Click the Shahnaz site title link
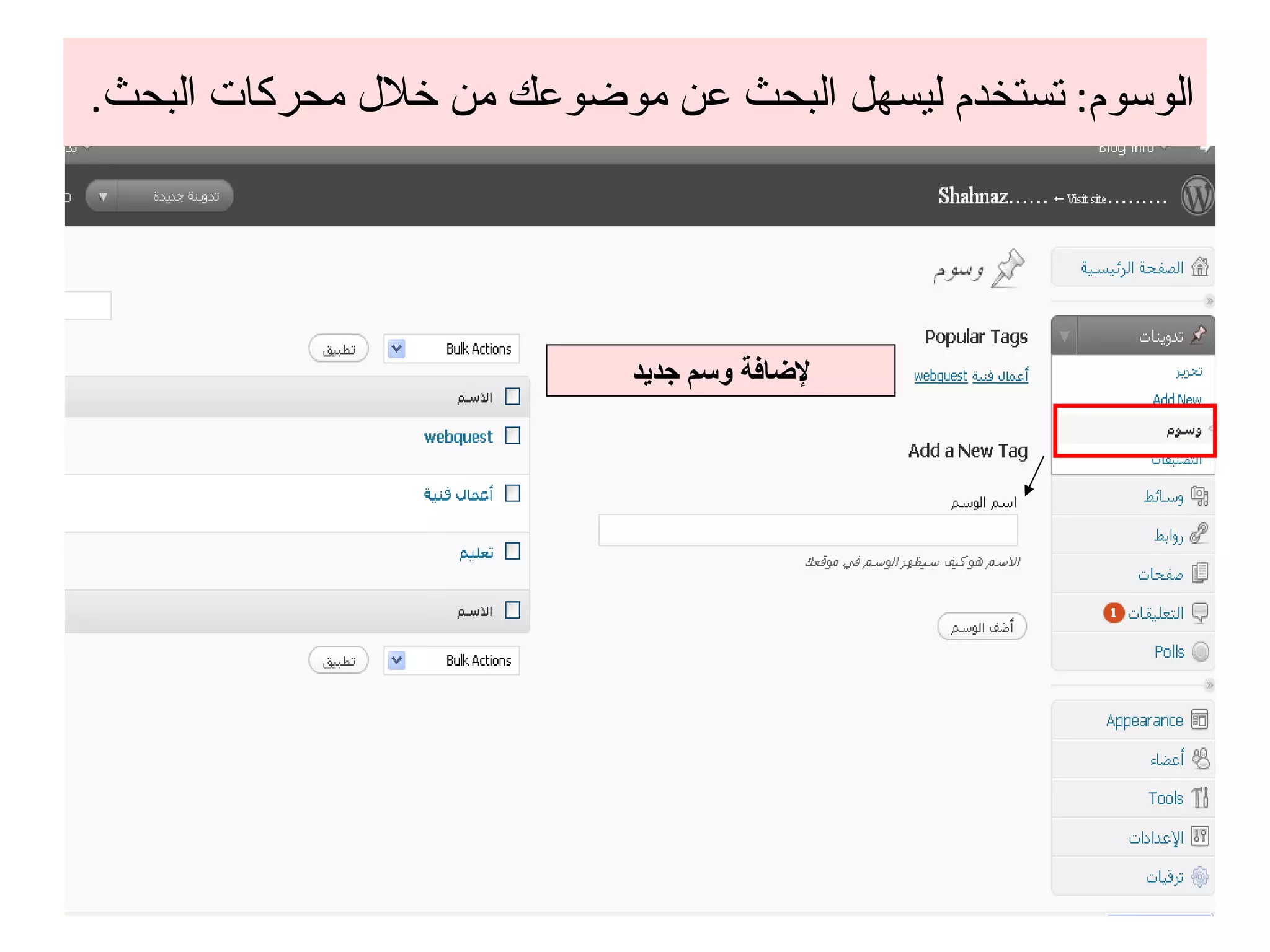1270x952 pixels. tap(974, 196)
